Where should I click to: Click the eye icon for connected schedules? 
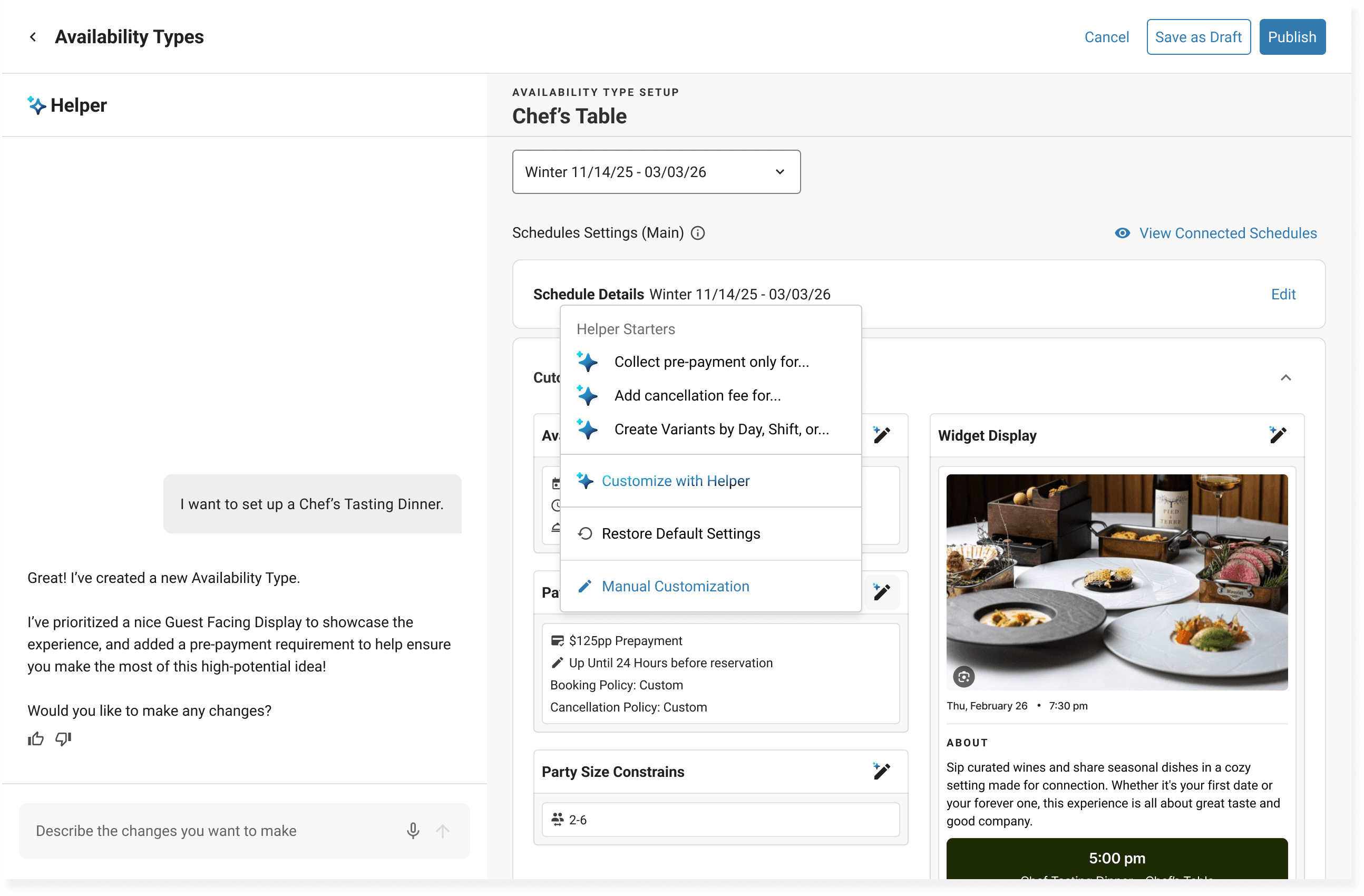[1122, 233]
